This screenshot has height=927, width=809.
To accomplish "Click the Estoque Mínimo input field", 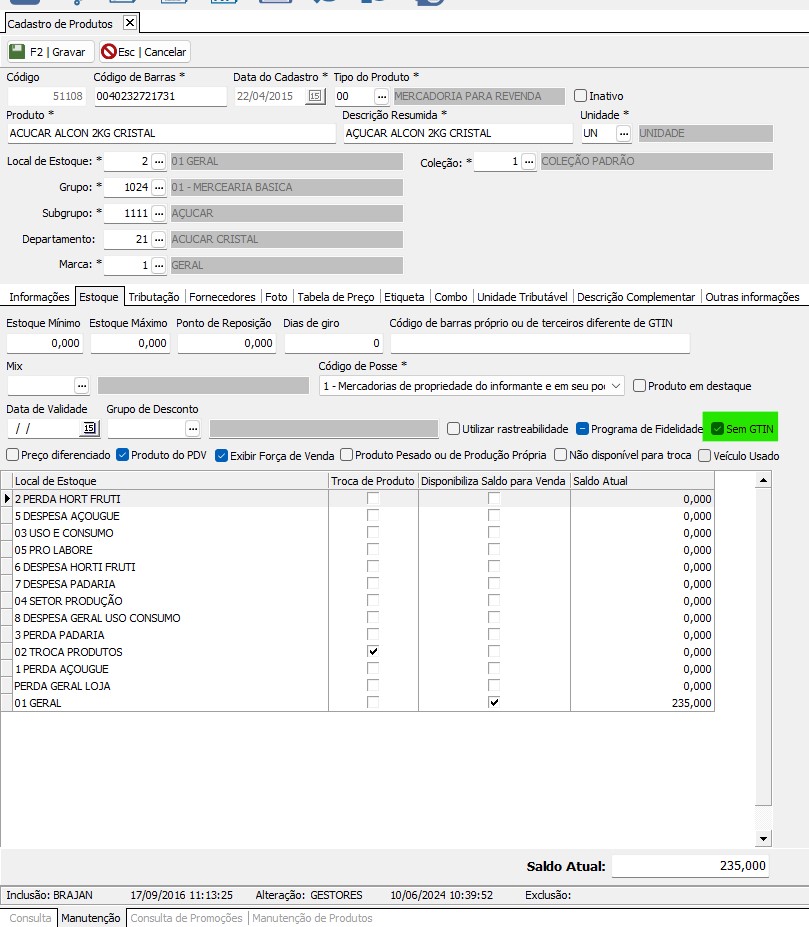I will (45, 343).
